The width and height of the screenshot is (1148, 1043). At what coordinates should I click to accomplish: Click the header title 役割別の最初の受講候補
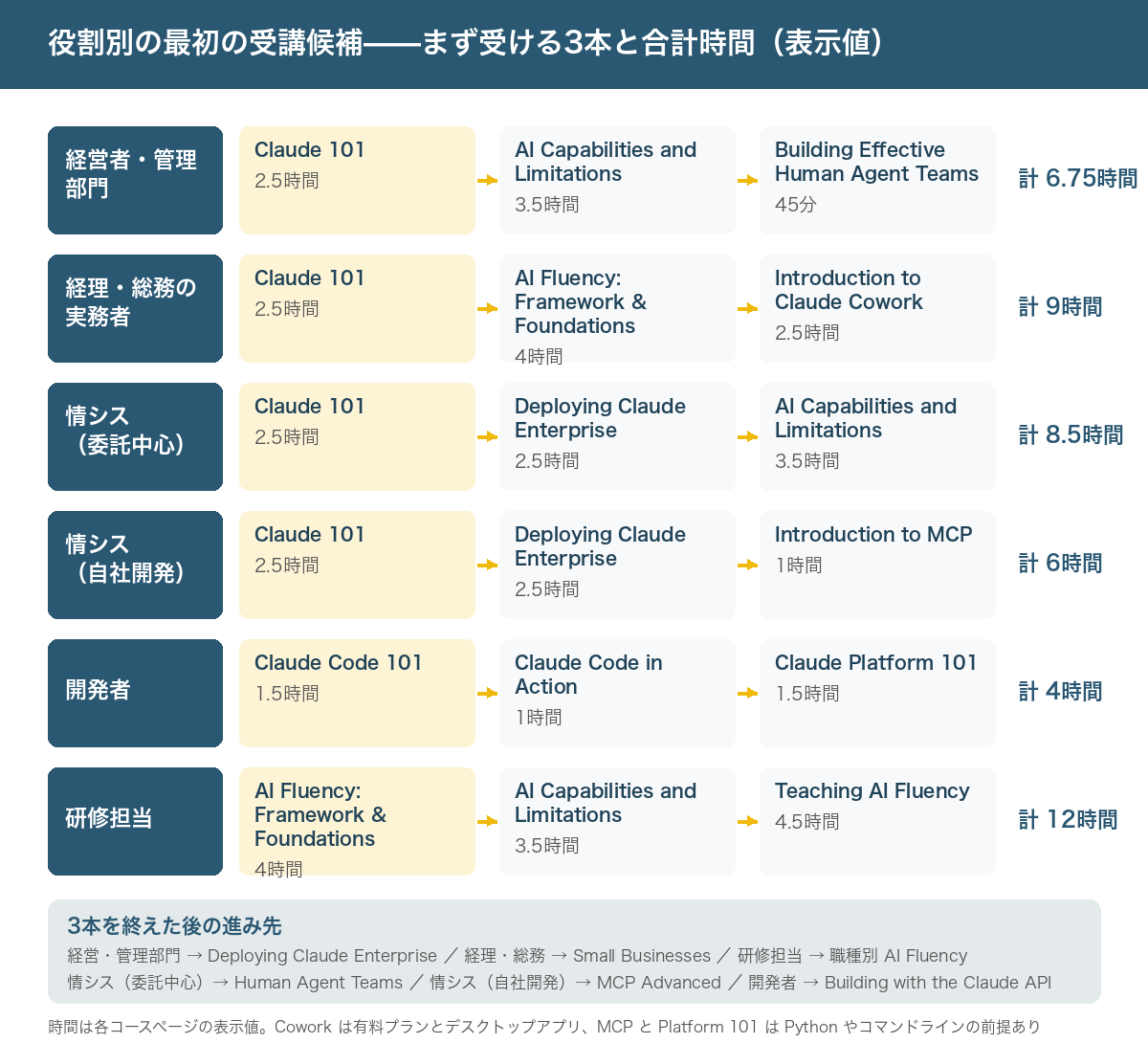(206, 43)
